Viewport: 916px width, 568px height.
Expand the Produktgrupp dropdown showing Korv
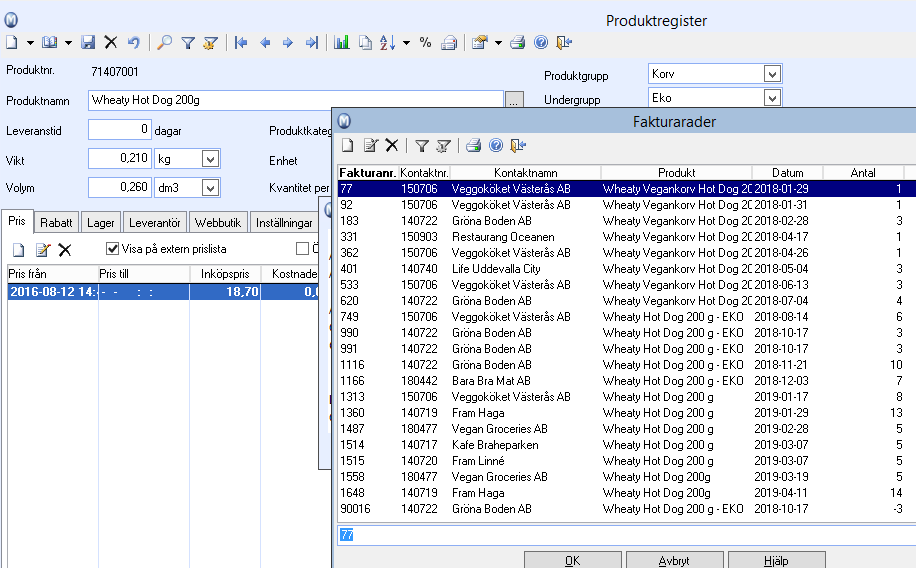coord(771,74)
